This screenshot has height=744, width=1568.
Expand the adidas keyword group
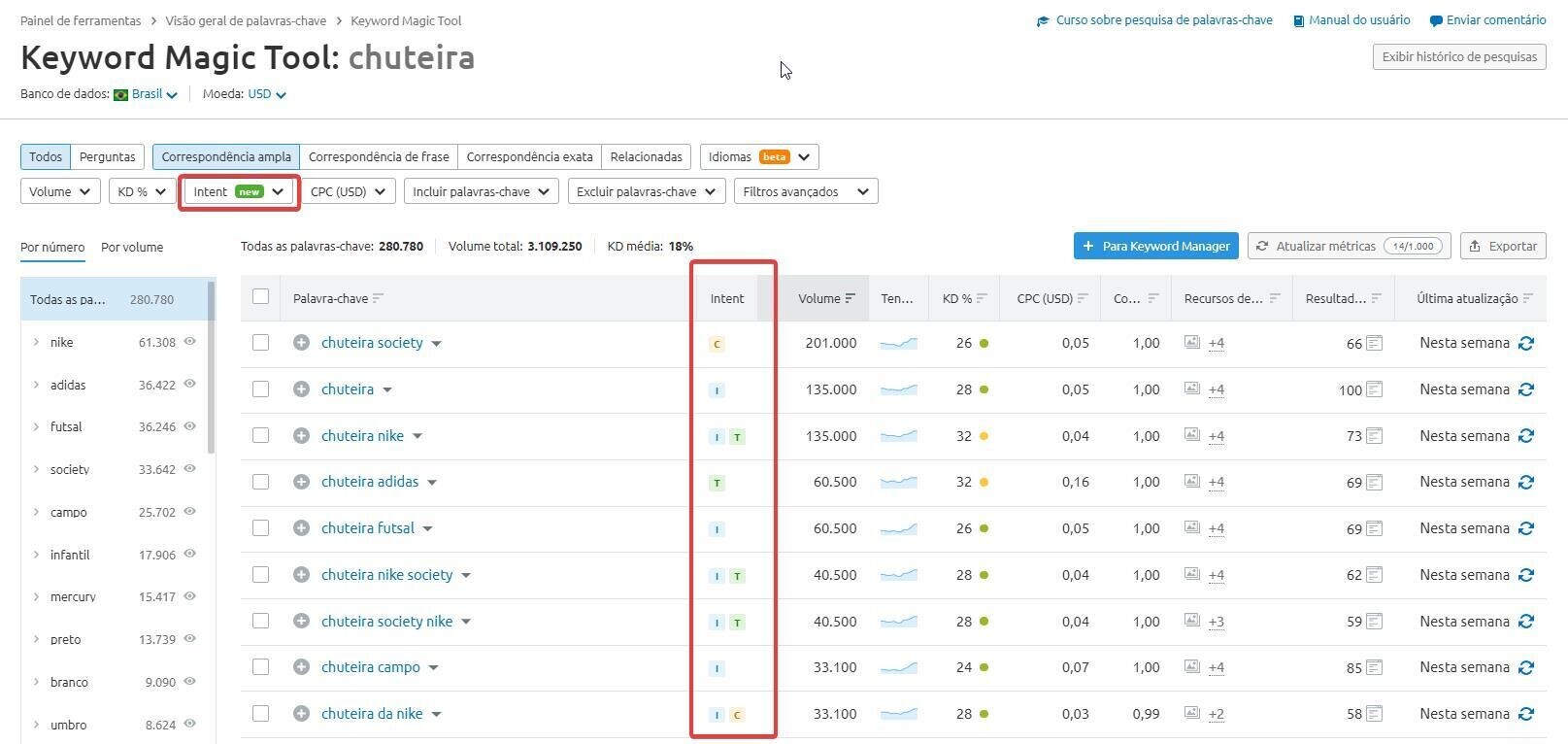[x=36, y=385]
